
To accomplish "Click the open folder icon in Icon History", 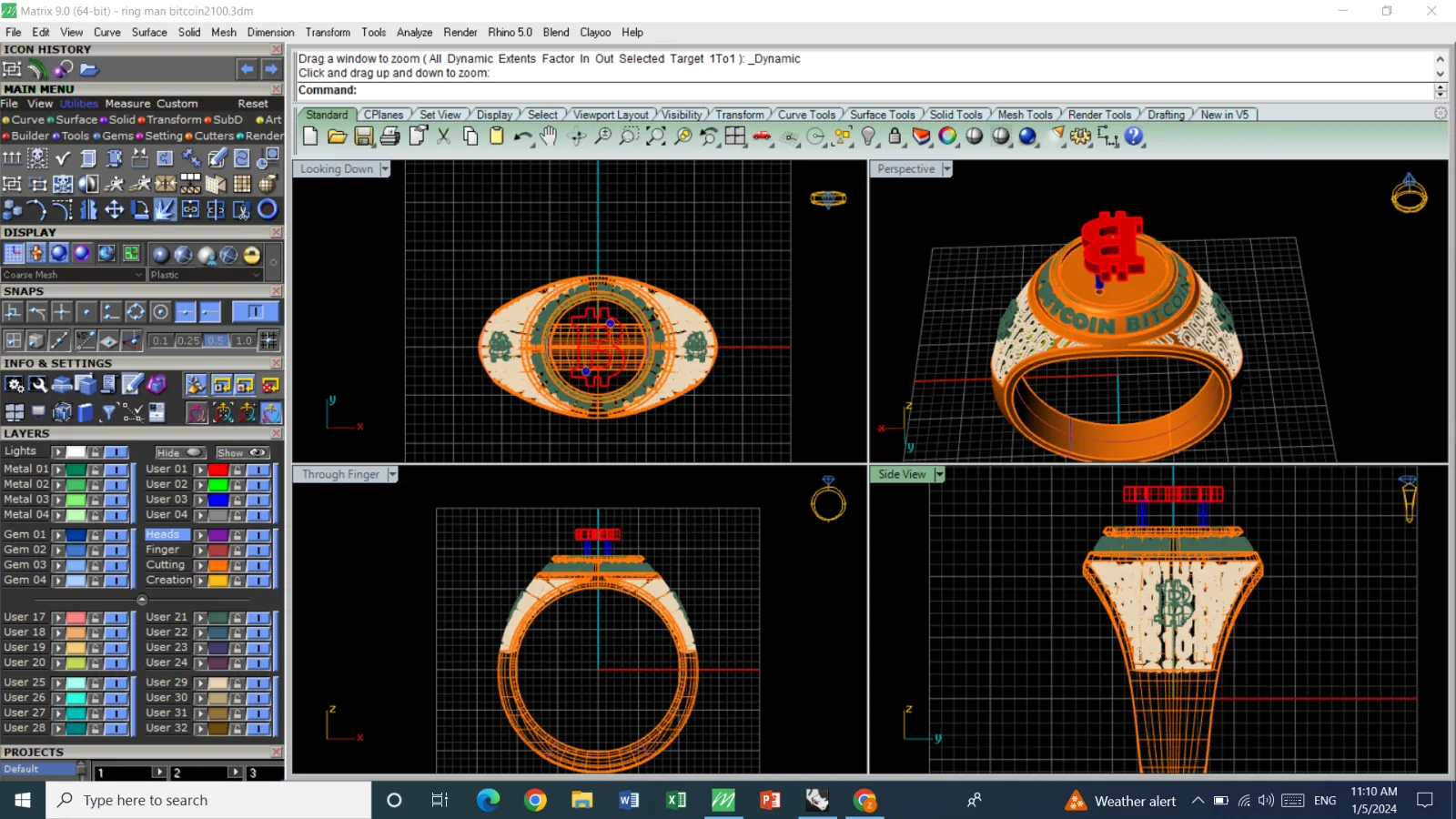I will point(88,69).
